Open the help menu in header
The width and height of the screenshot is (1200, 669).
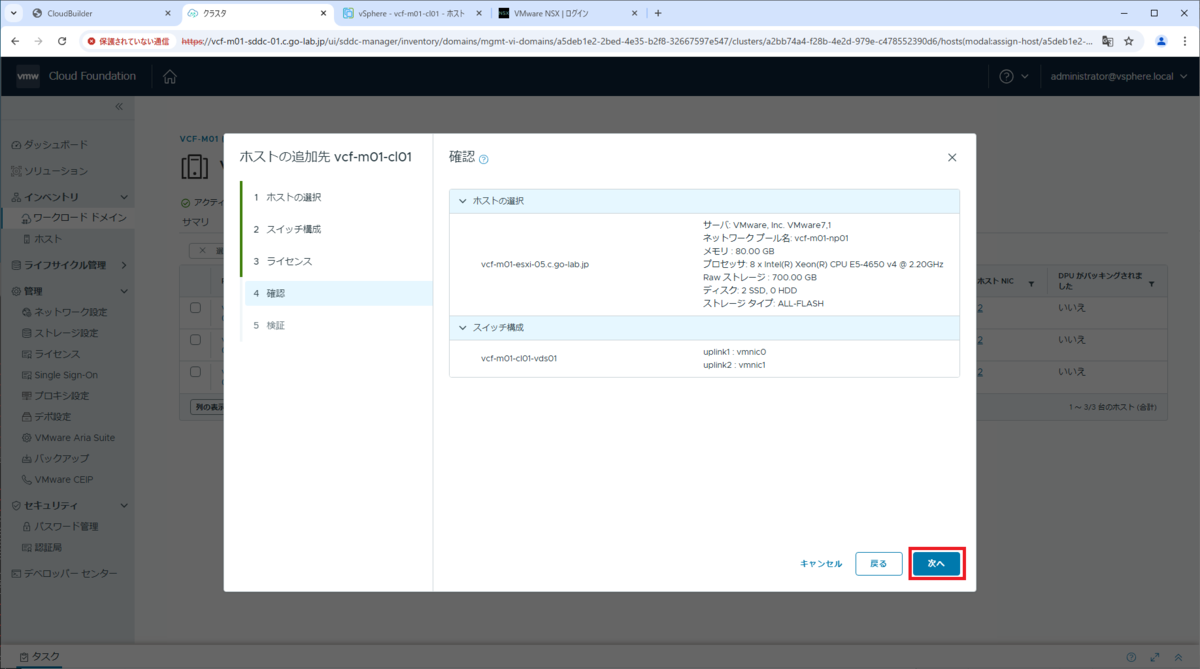(x=1014, y=76)
